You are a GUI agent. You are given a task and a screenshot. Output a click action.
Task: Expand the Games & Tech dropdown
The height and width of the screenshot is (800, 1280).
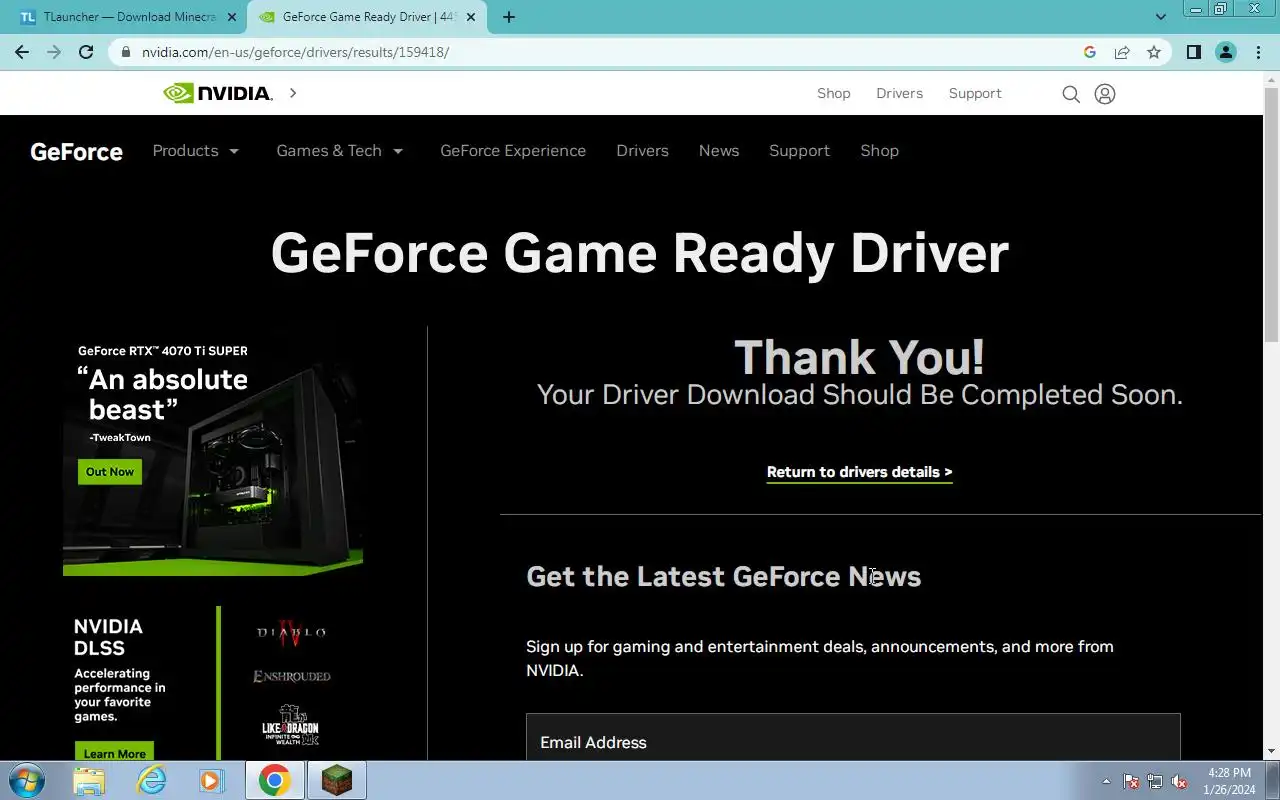coord(340,151)
